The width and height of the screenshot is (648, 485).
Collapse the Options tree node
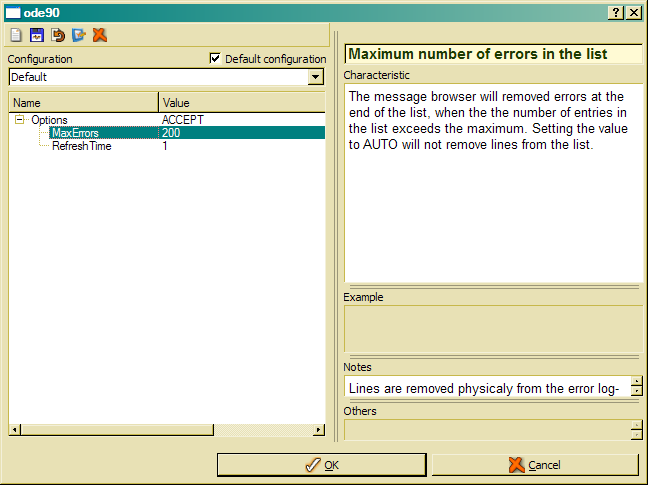point(20,120)
